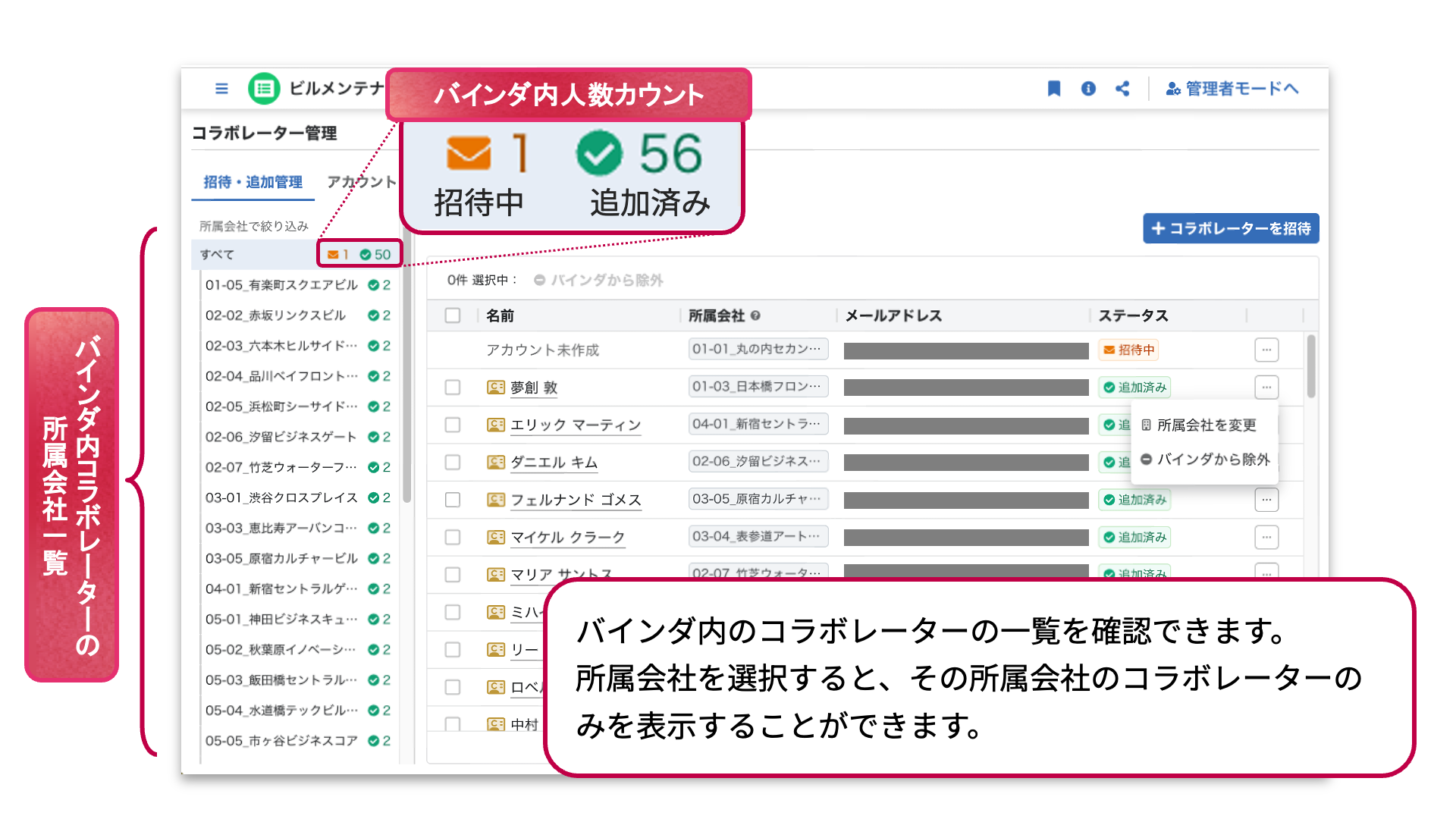
Task: Tick checkbox for マイケル クラーク row
Action: tap(453, 537)
